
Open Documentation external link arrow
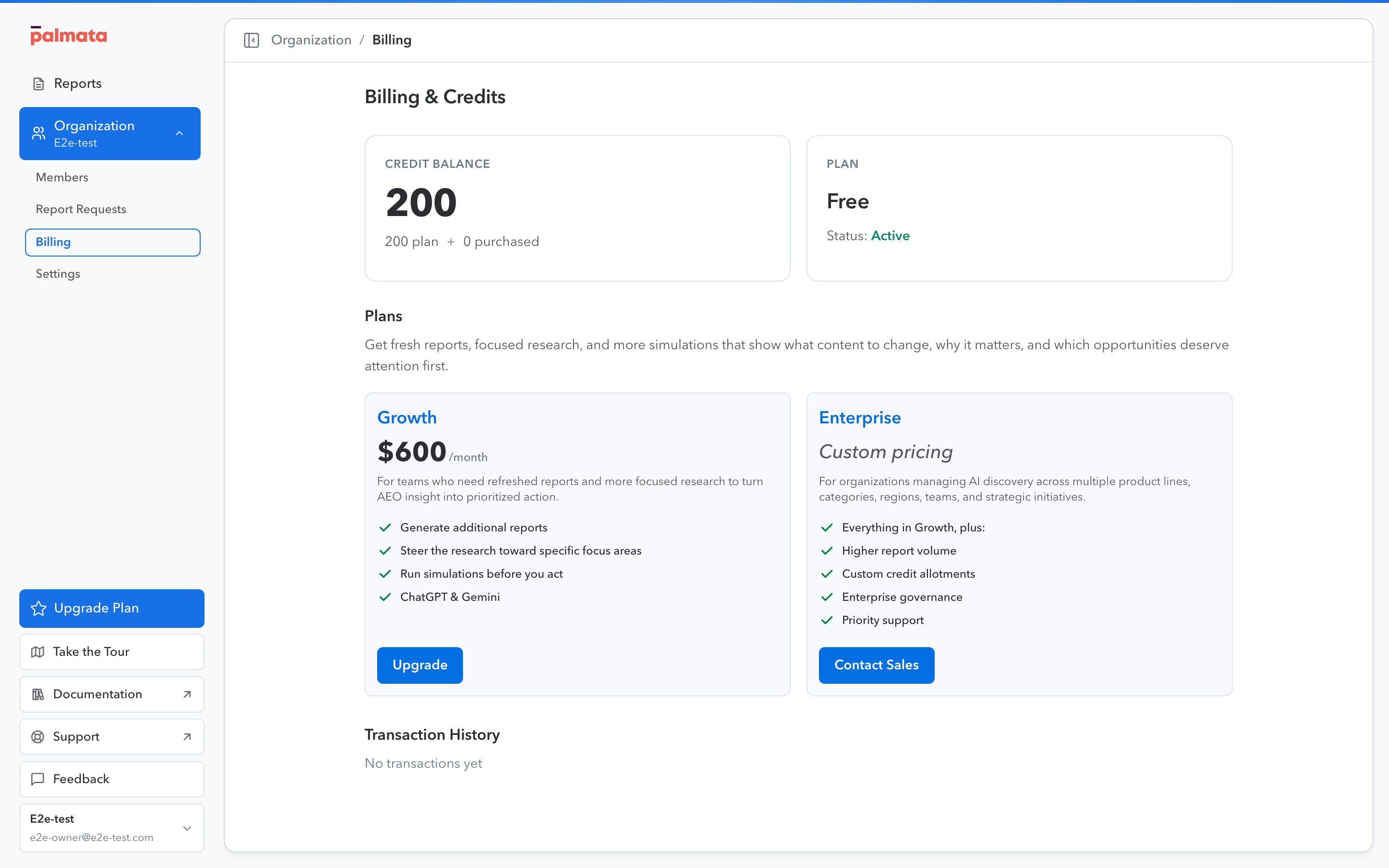(x=187, y=694)
